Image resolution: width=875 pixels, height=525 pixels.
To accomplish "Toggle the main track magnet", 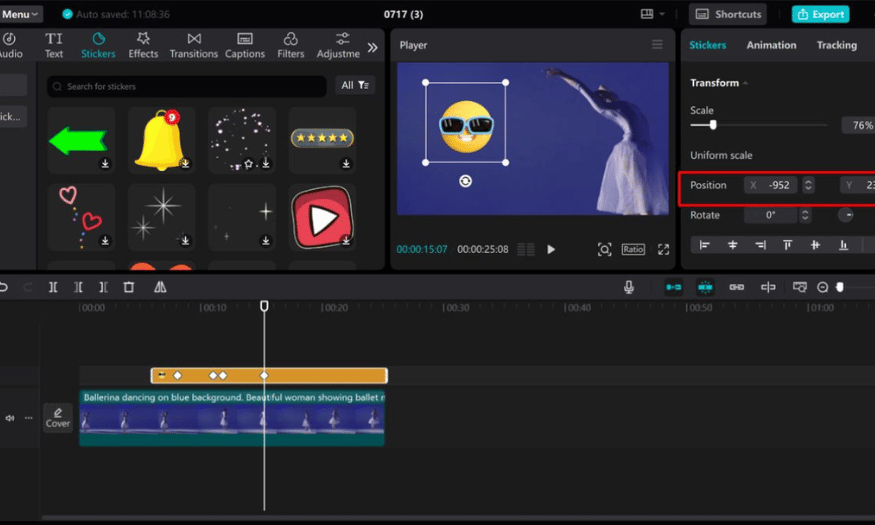I will point(674,287).
